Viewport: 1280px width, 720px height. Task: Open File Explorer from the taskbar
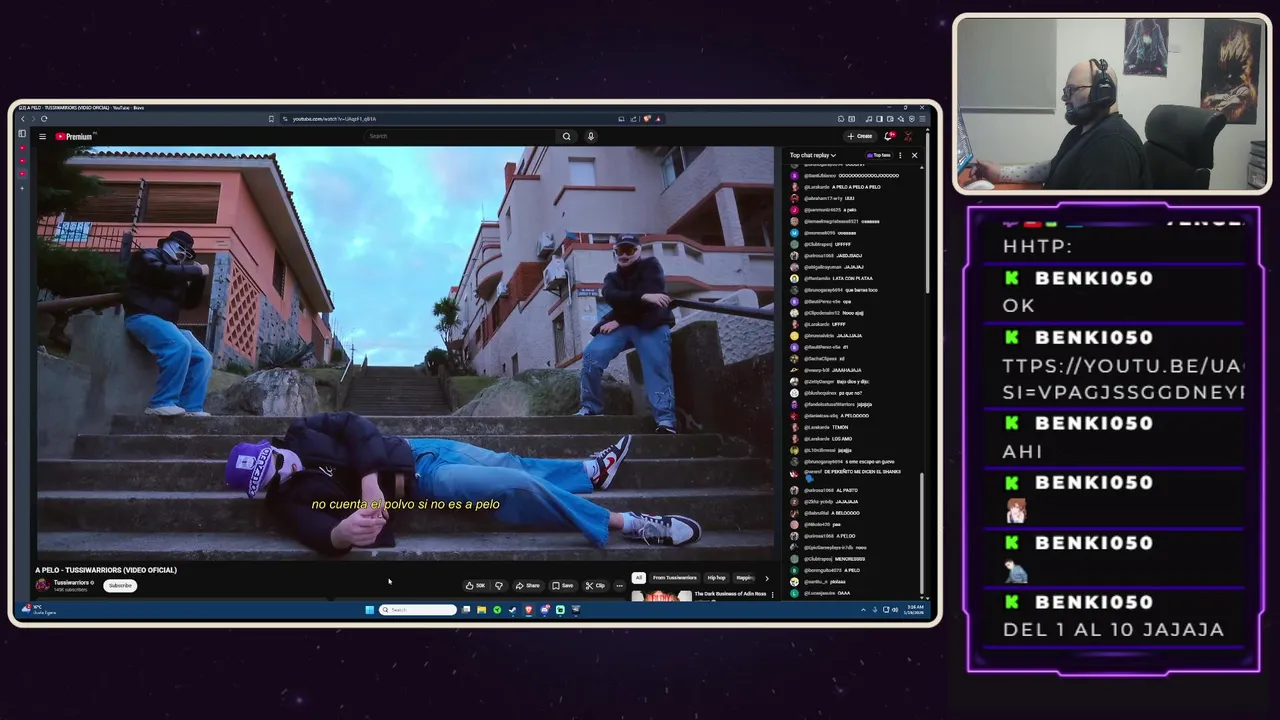(x=481, y=610)
